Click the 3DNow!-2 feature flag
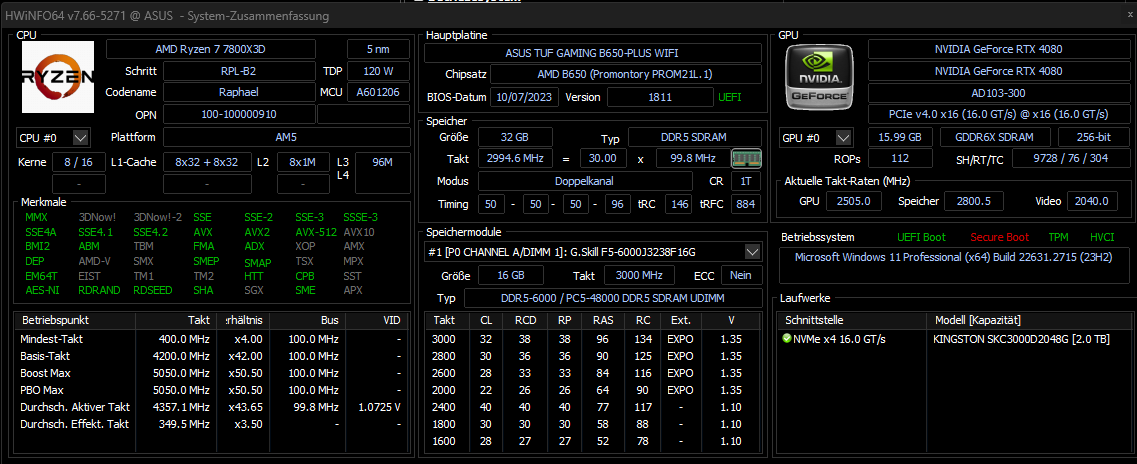This screenshot has width=1137, height=464. 158,217
